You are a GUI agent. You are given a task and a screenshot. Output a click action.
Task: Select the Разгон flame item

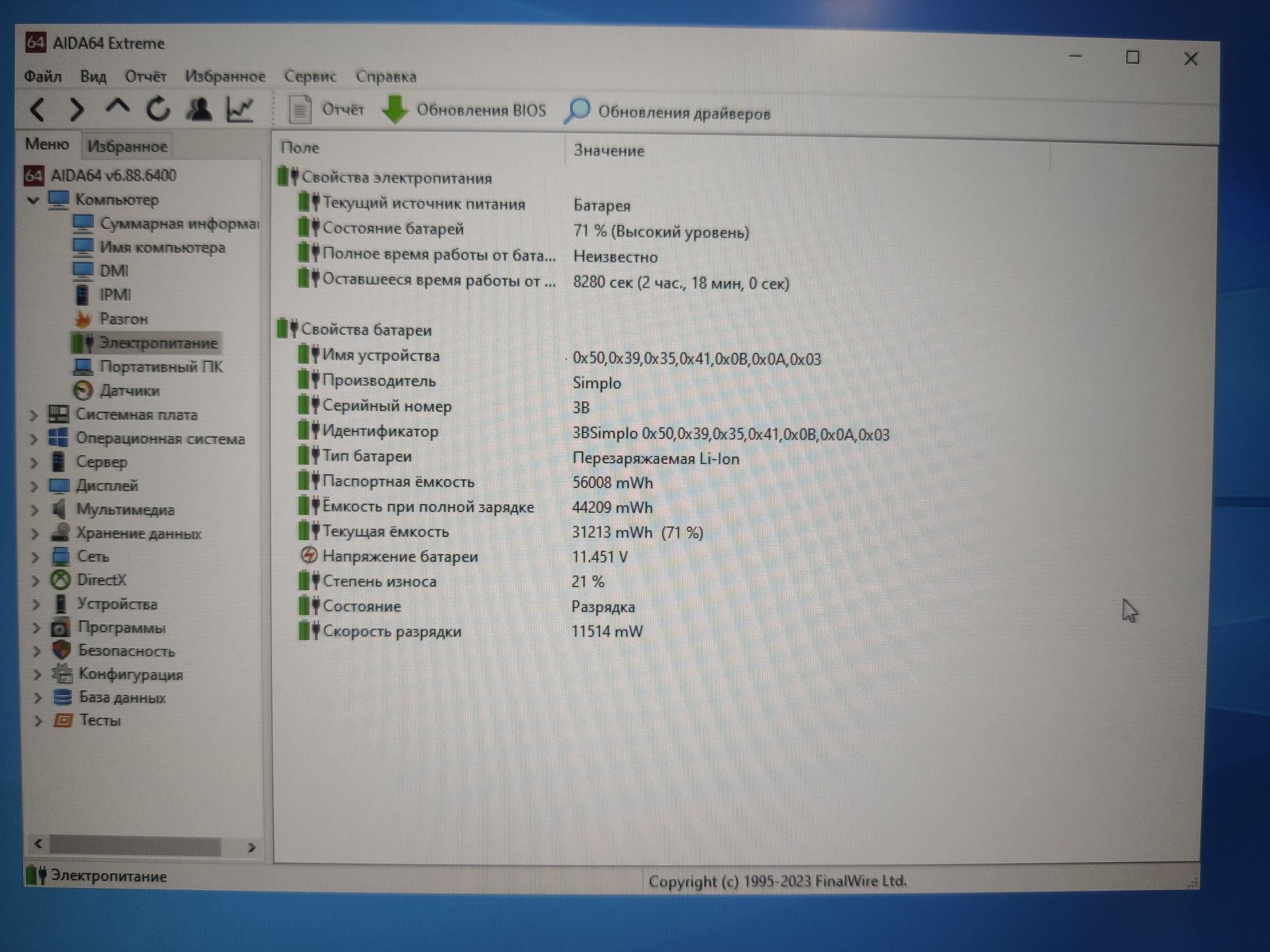pos(111,319)
